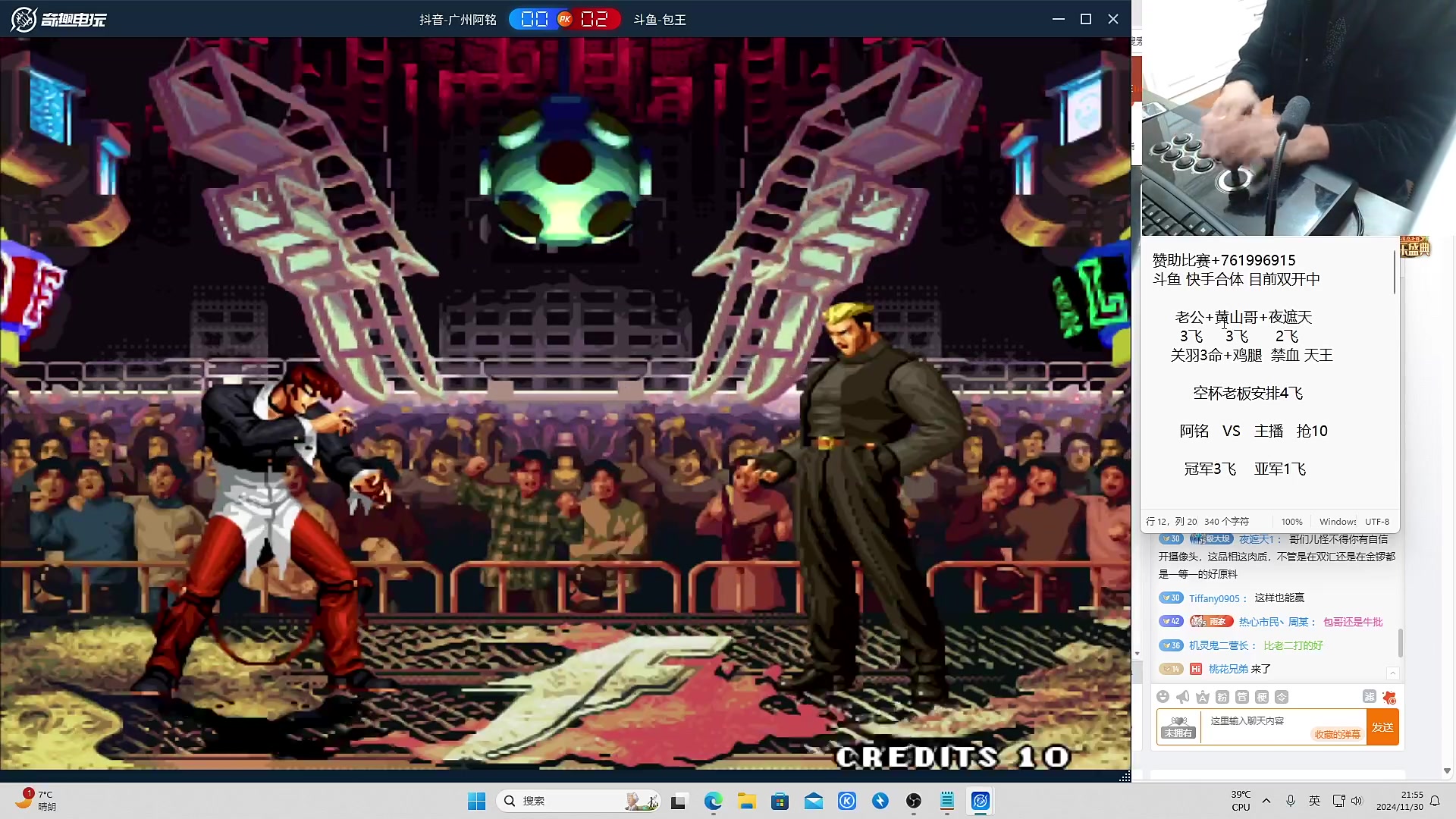
Task: Click the player name 抖音-广州阿铭
Action: click(457, 20)
